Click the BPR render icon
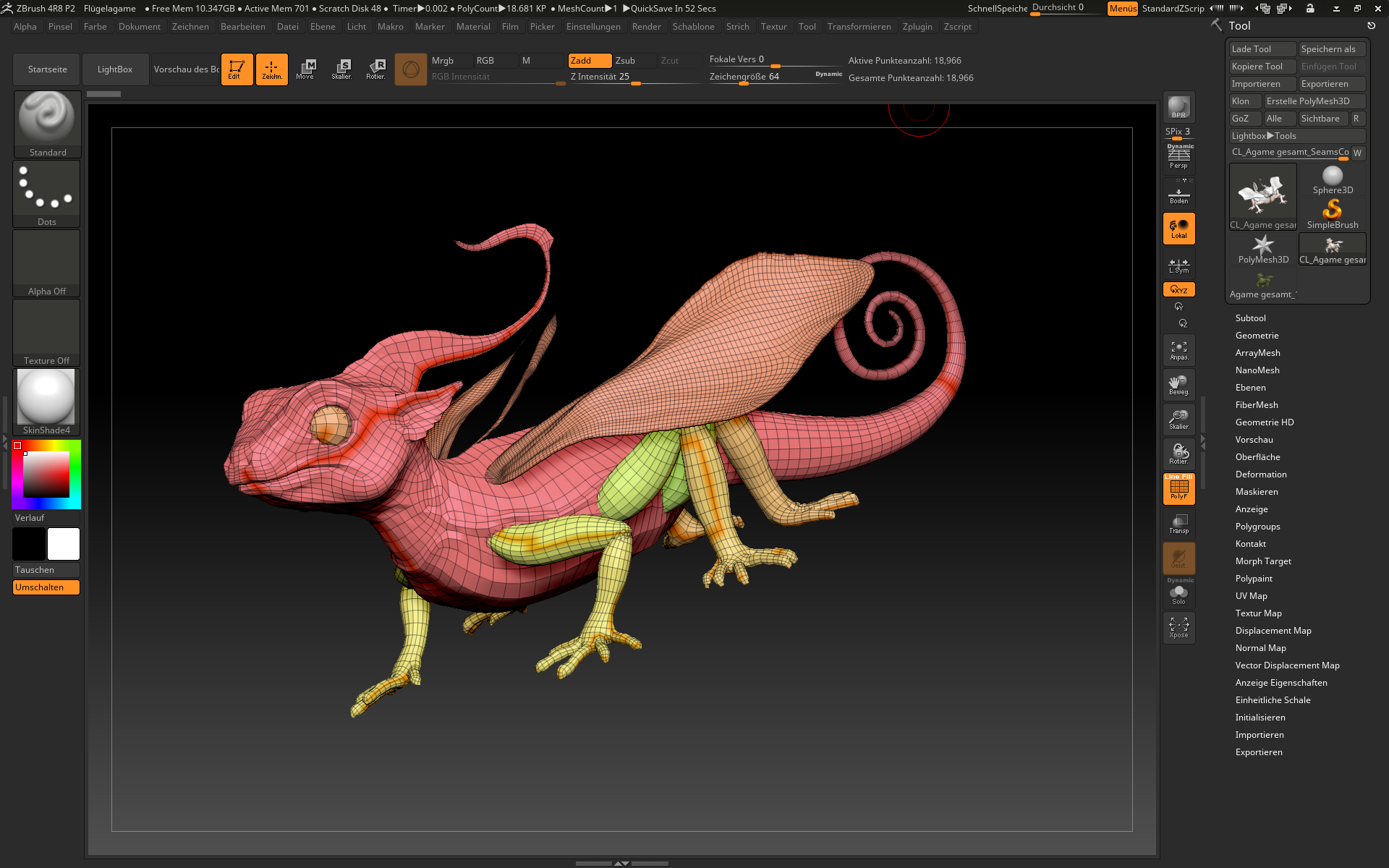1389x868 pixels. (1178, 107)
